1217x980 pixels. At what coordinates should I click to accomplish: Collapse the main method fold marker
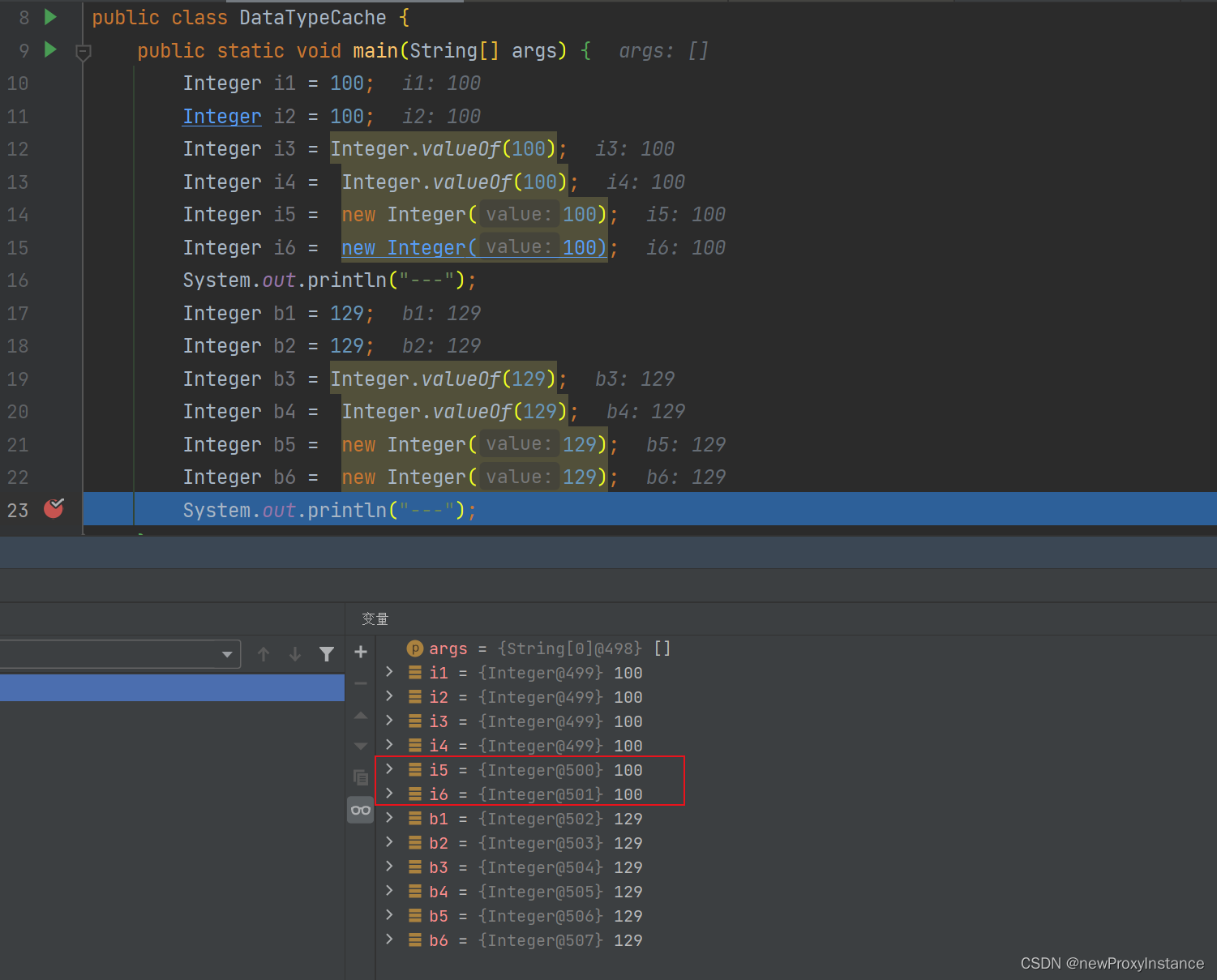83,53
